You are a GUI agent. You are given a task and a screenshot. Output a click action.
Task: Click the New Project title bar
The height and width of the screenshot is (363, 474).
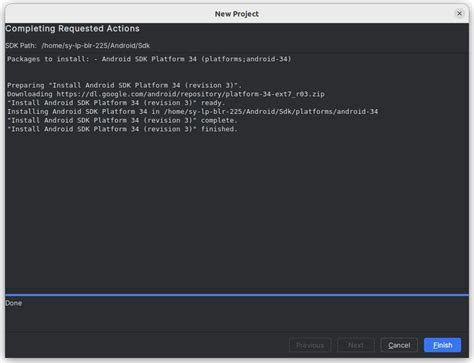(237, 14)
